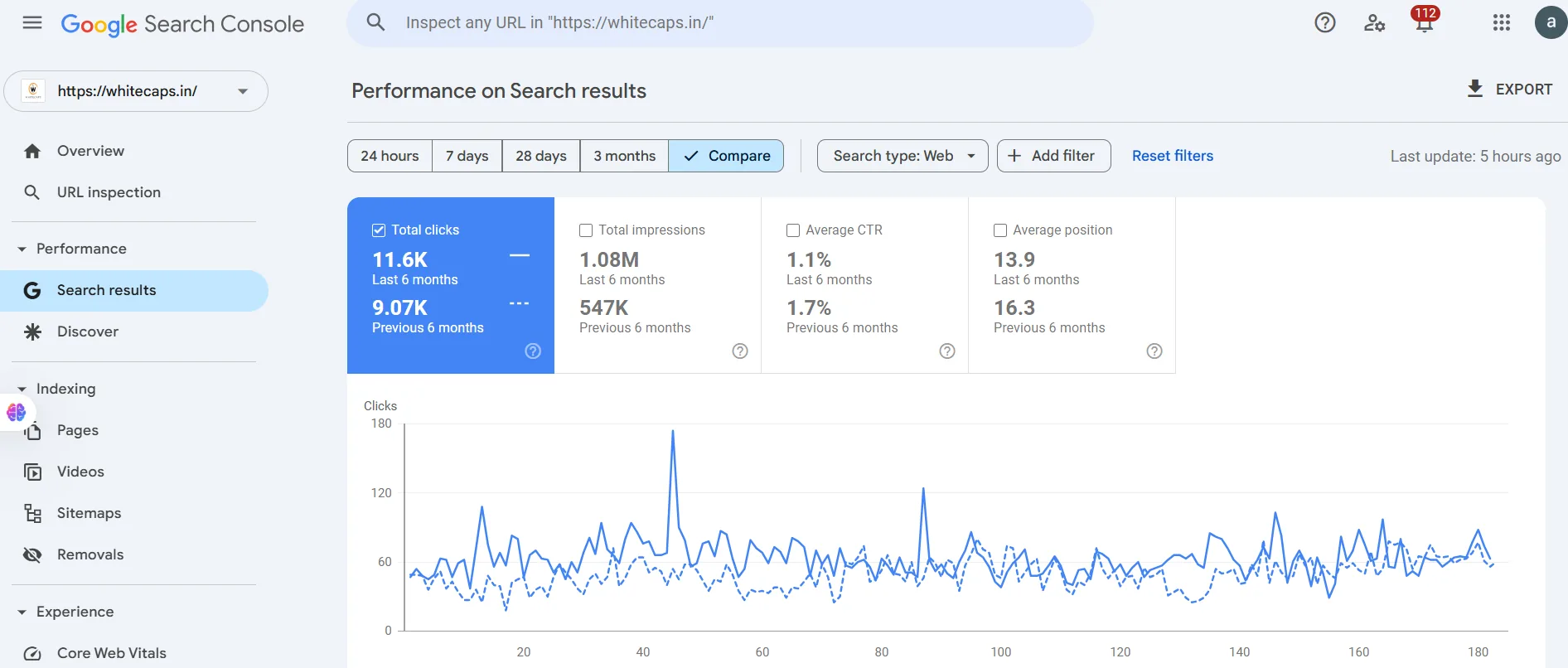The height and width of the screenshot is (668, 1568).
Task: Open the Help question mark icon
Action: [x=1325, y=22]
